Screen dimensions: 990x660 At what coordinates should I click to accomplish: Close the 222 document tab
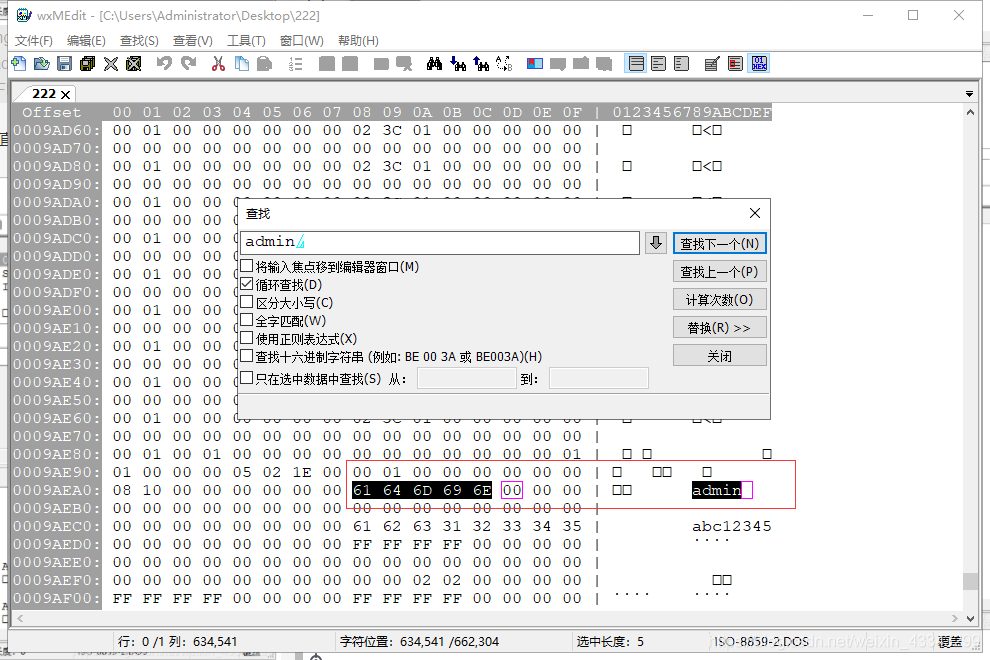65,94
